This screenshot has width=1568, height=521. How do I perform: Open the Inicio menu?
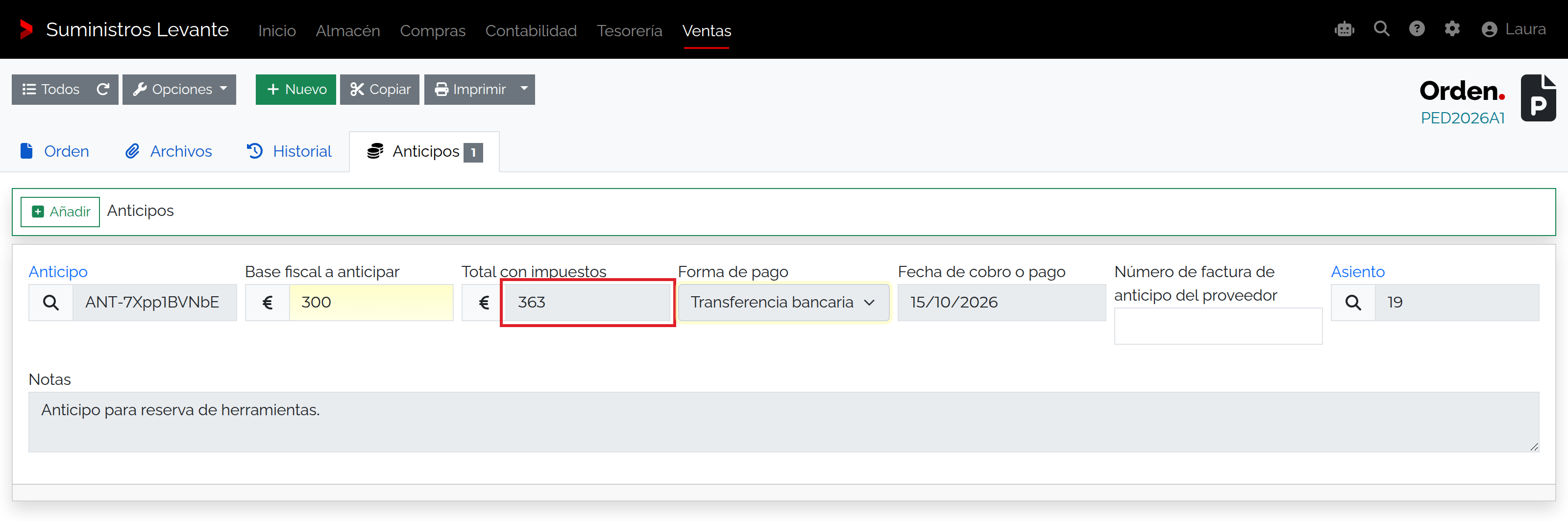[x=277, y=30]
